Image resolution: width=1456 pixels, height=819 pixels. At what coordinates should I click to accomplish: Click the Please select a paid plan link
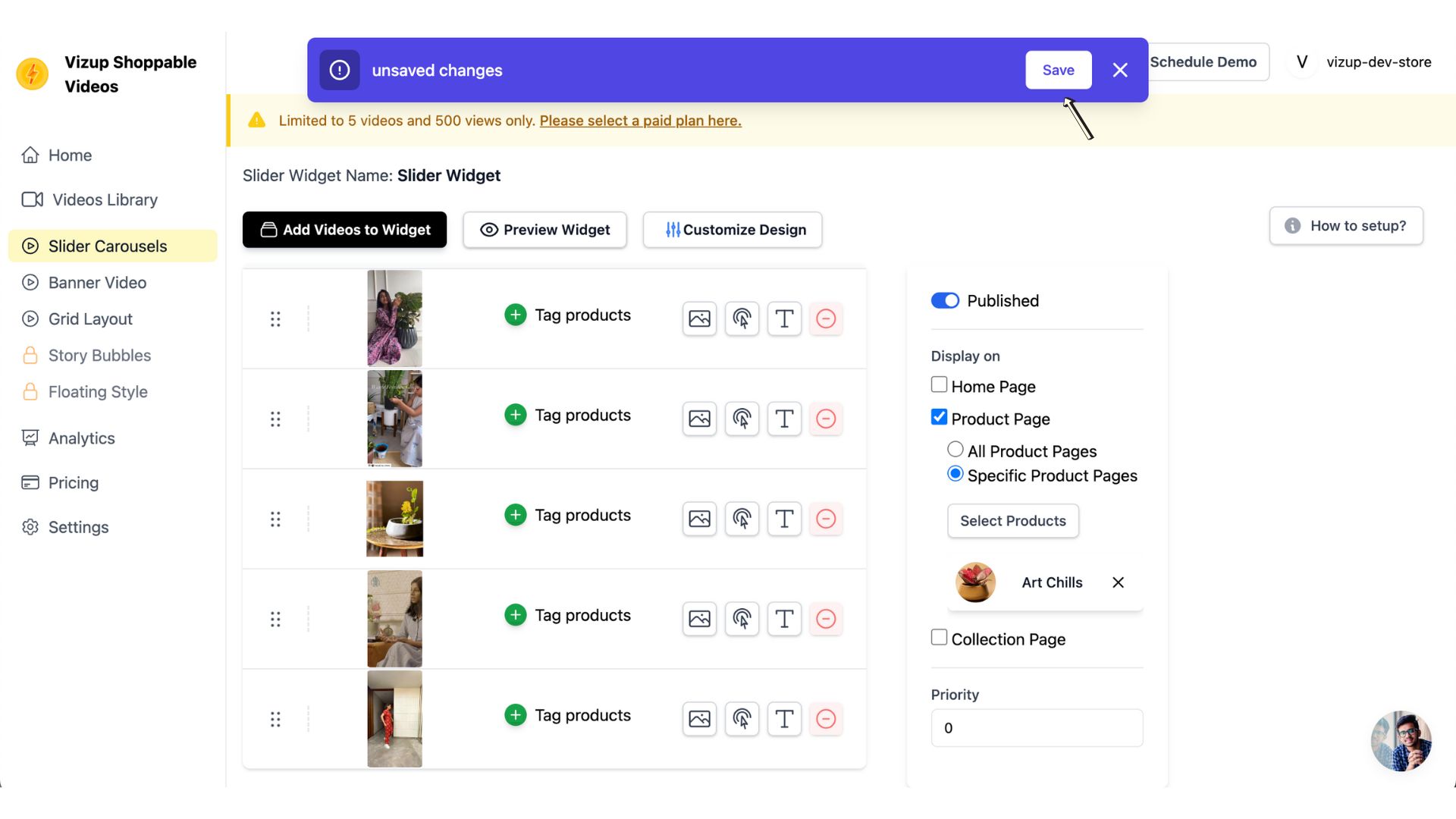(640, 120)
